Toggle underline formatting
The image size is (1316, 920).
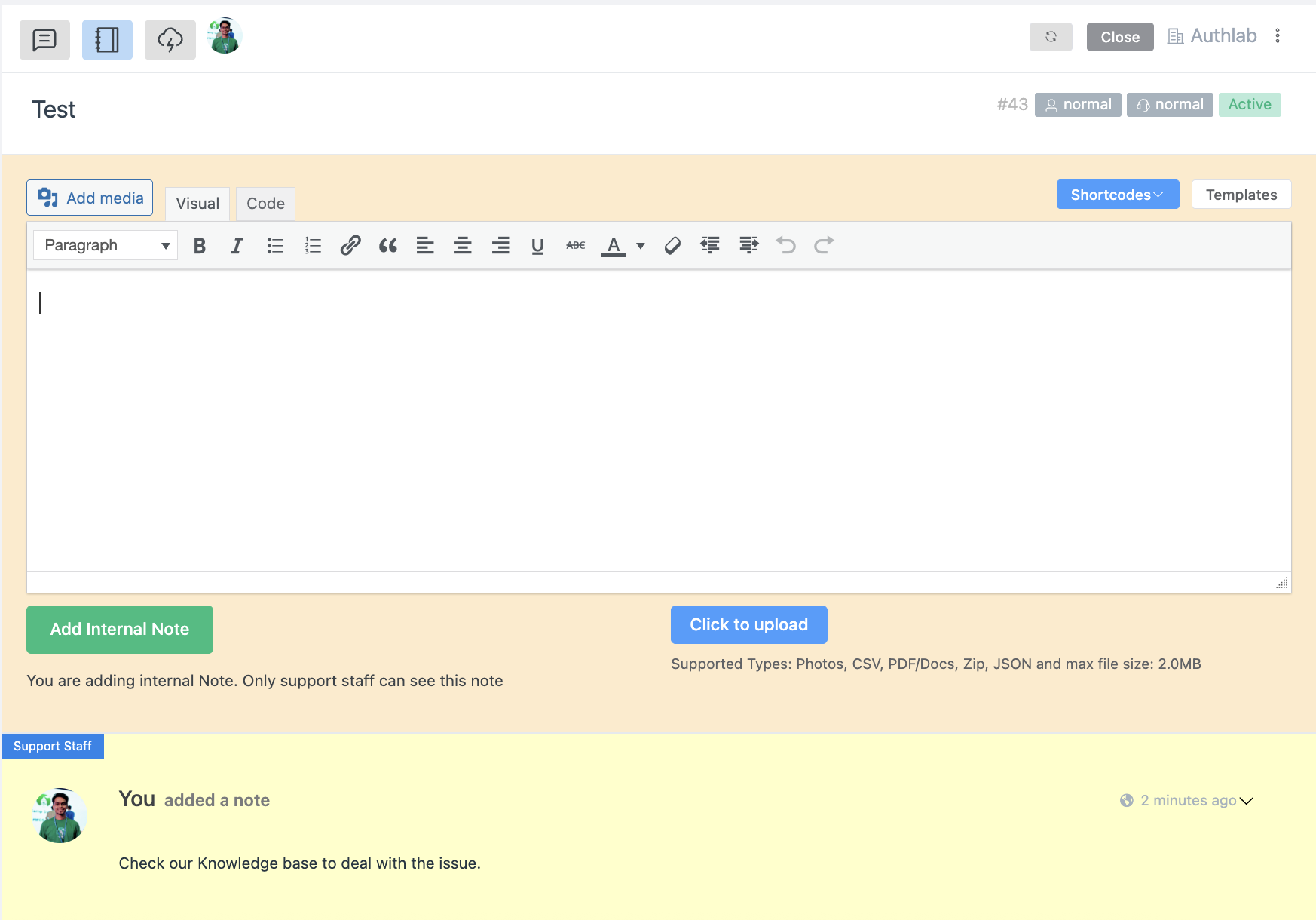537,245
